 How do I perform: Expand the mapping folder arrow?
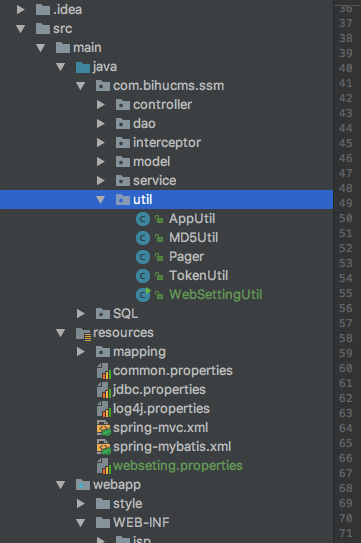pos(81,352)
